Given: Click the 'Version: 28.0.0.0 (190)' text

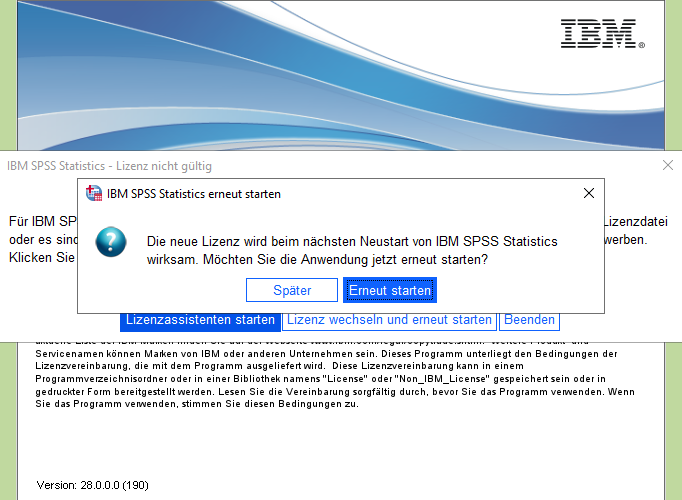Looking at the screenshot, I should [93, 485].
